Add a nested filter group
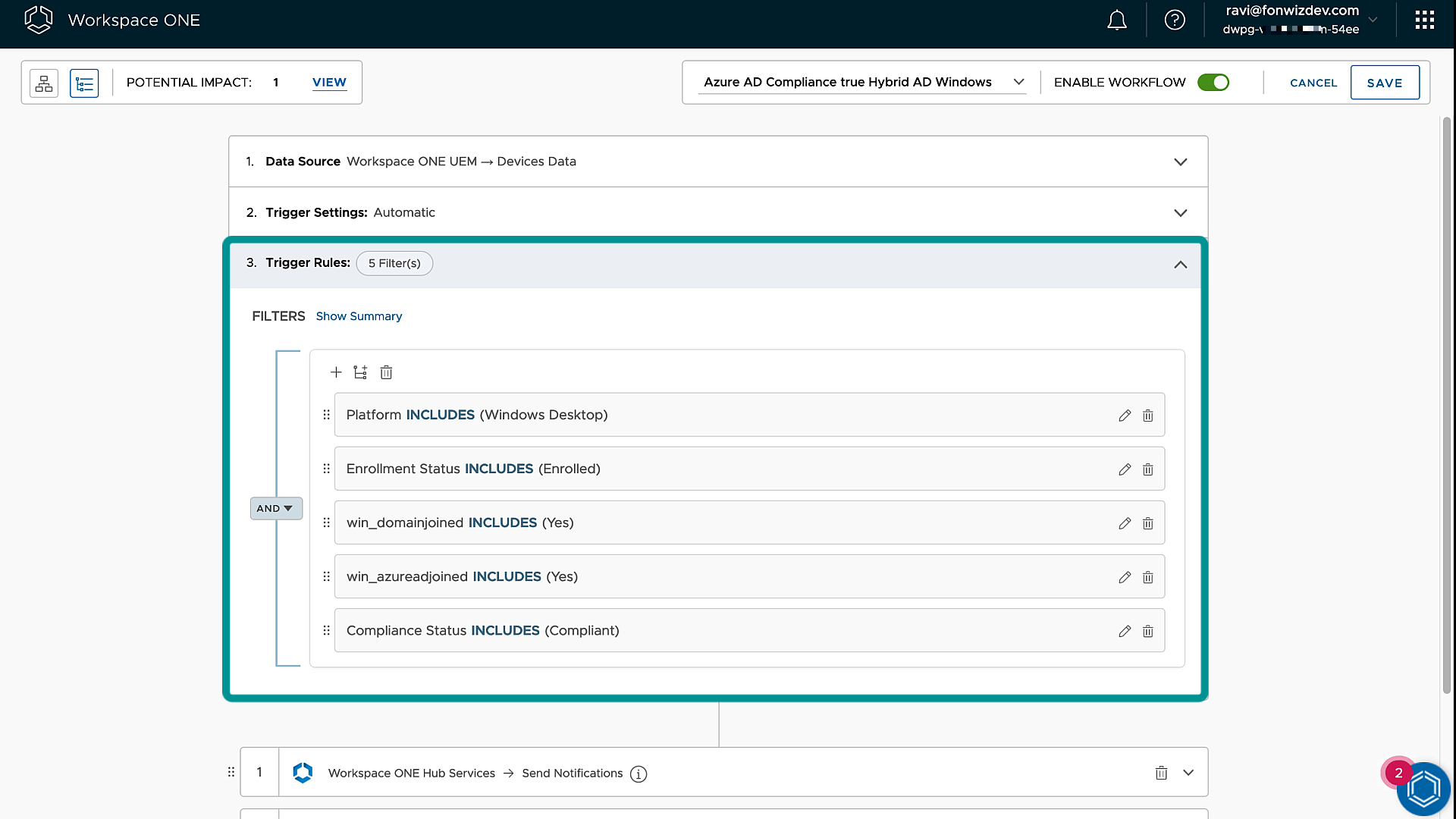The image size is (1456, 819). coord(360,372)
